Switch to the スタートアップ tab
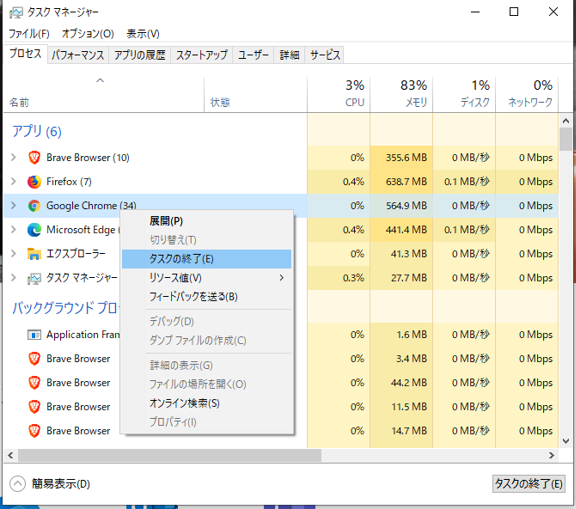 pos(202,55)
